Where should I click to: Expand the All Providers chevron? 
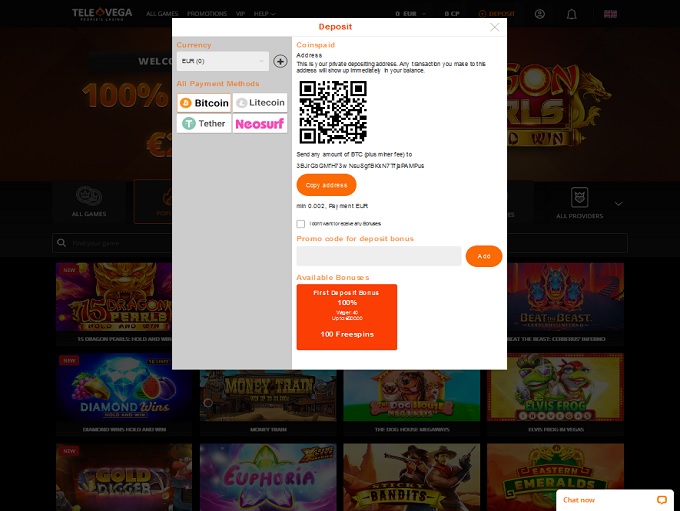point(618,203)
